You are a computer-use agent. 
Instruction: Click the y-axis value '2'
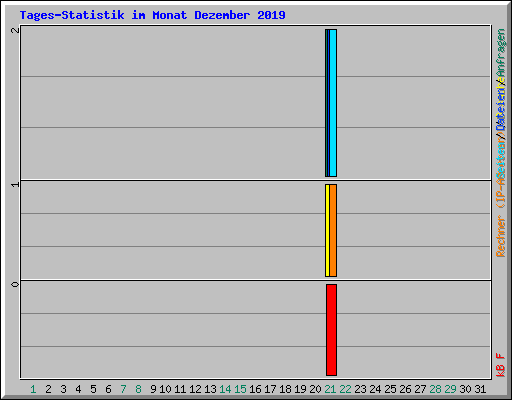pos(15,30)
